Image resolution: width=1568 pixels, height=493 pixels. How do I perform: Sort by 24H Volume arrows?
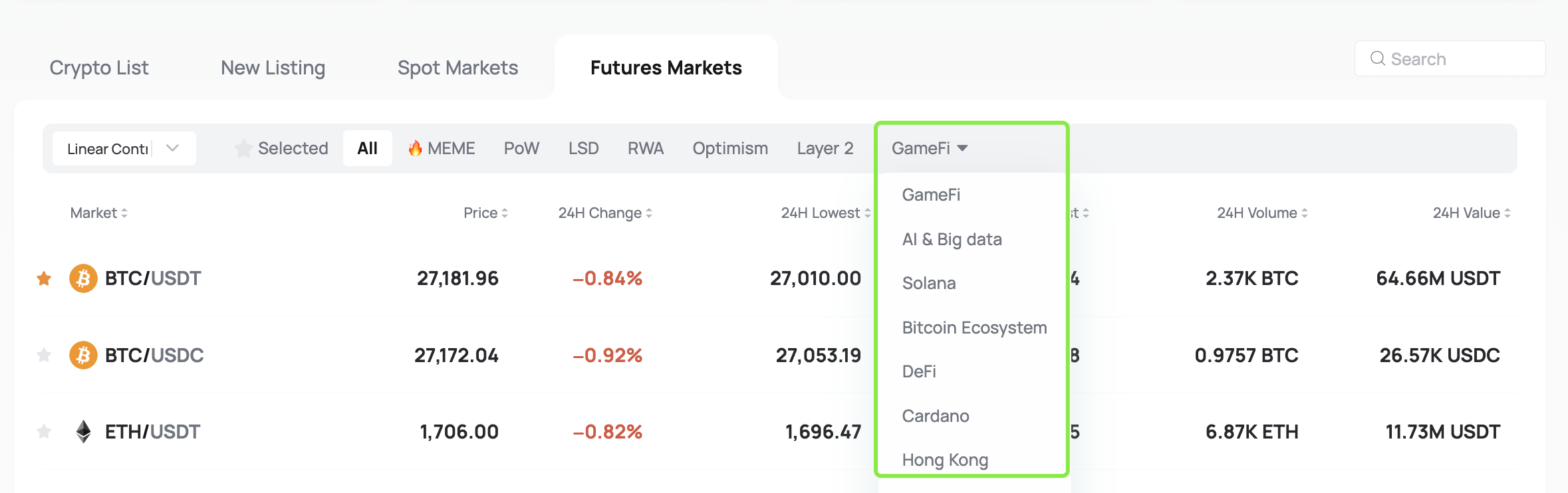tap(1305, 213)
